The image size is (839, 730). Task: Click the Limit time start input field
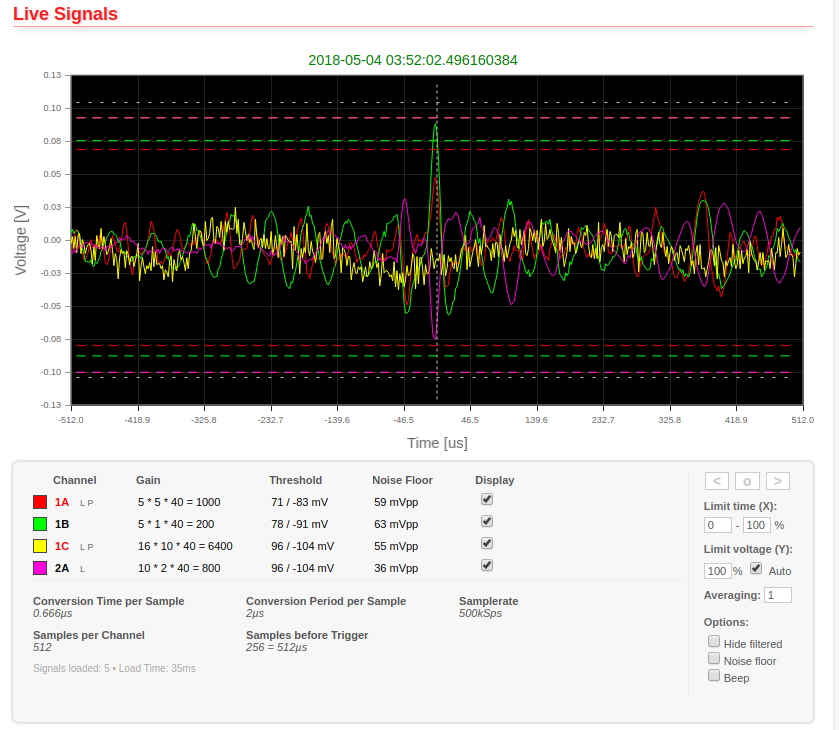(717, 525)
